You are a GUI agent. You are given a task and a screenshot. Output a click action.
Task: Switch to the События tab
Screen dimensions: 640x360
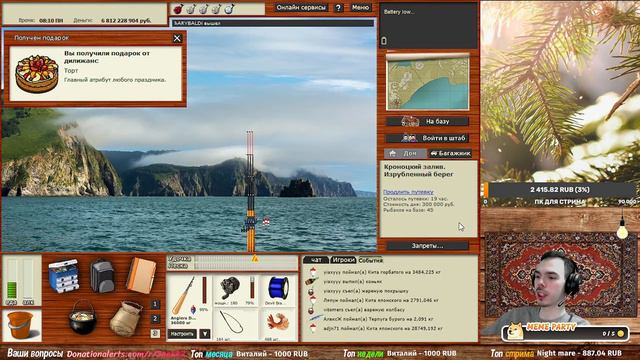(370, 260)
